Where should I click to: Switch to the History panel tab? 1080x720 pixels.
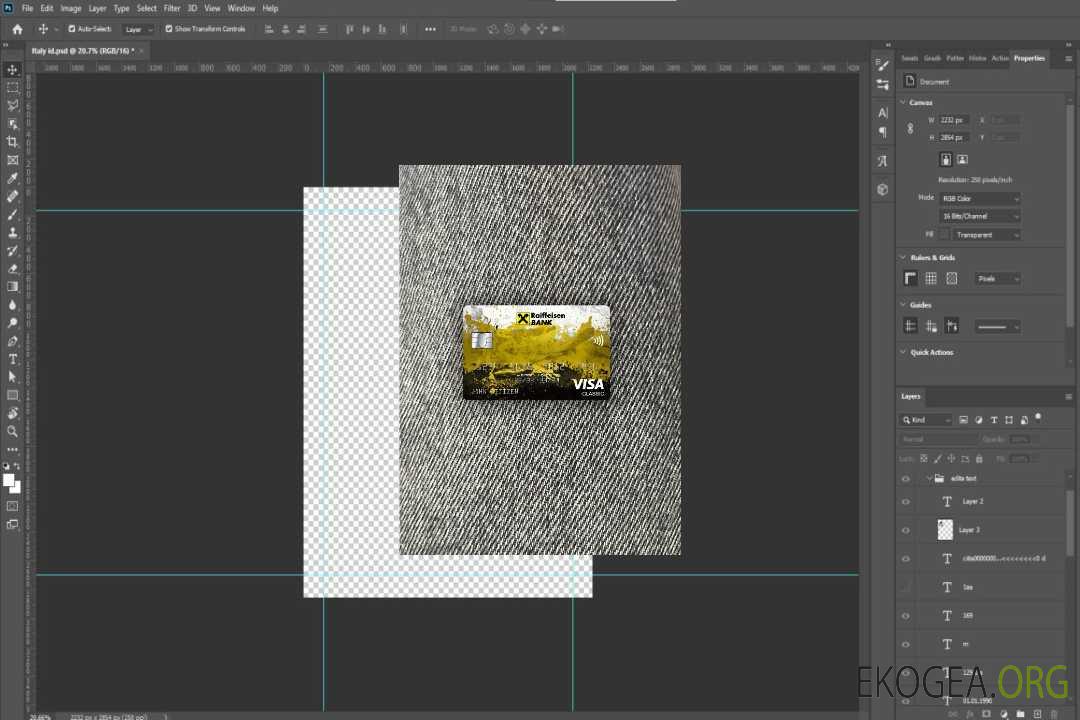(977, 58)
